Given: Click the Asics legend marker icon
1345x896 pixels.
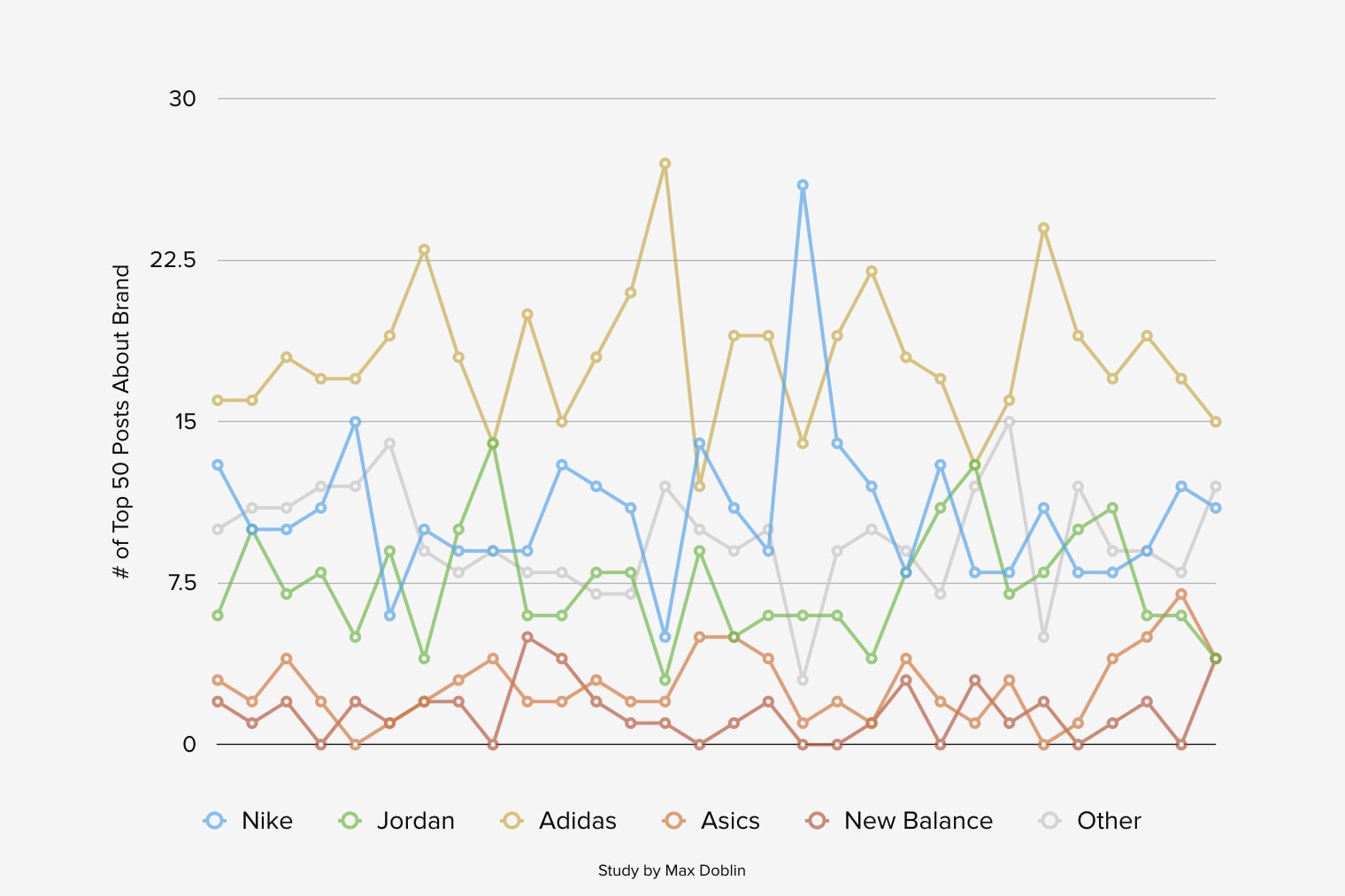Looking at the screenshot, I should (x=674, y=821).
